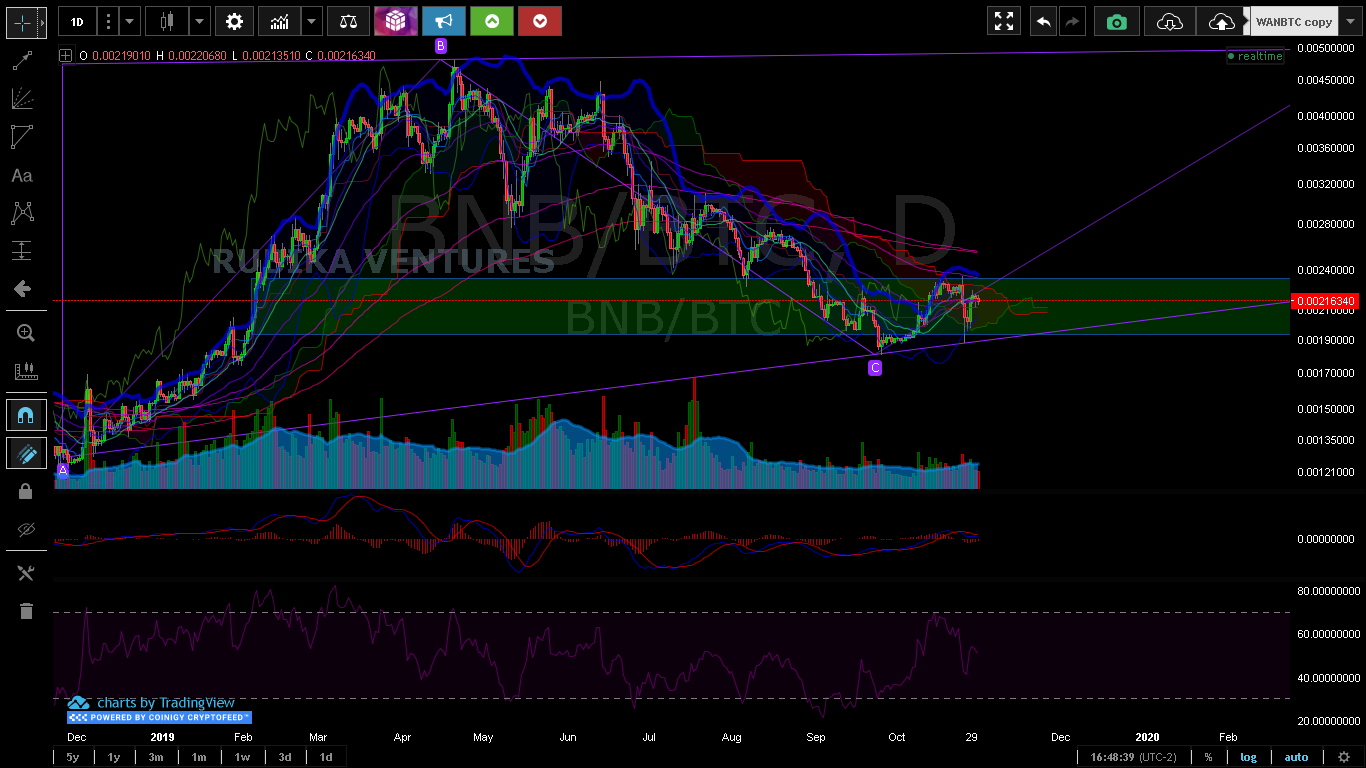
Task: Select the trend line drawing tool
Action: tap(21, 62)
